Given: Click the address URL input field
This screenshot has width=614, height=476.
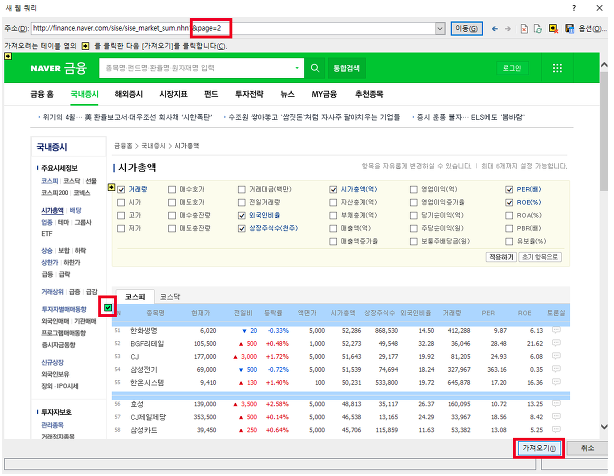Looking at the screenshot, I should pyautogui.click(x=233, y=29).
